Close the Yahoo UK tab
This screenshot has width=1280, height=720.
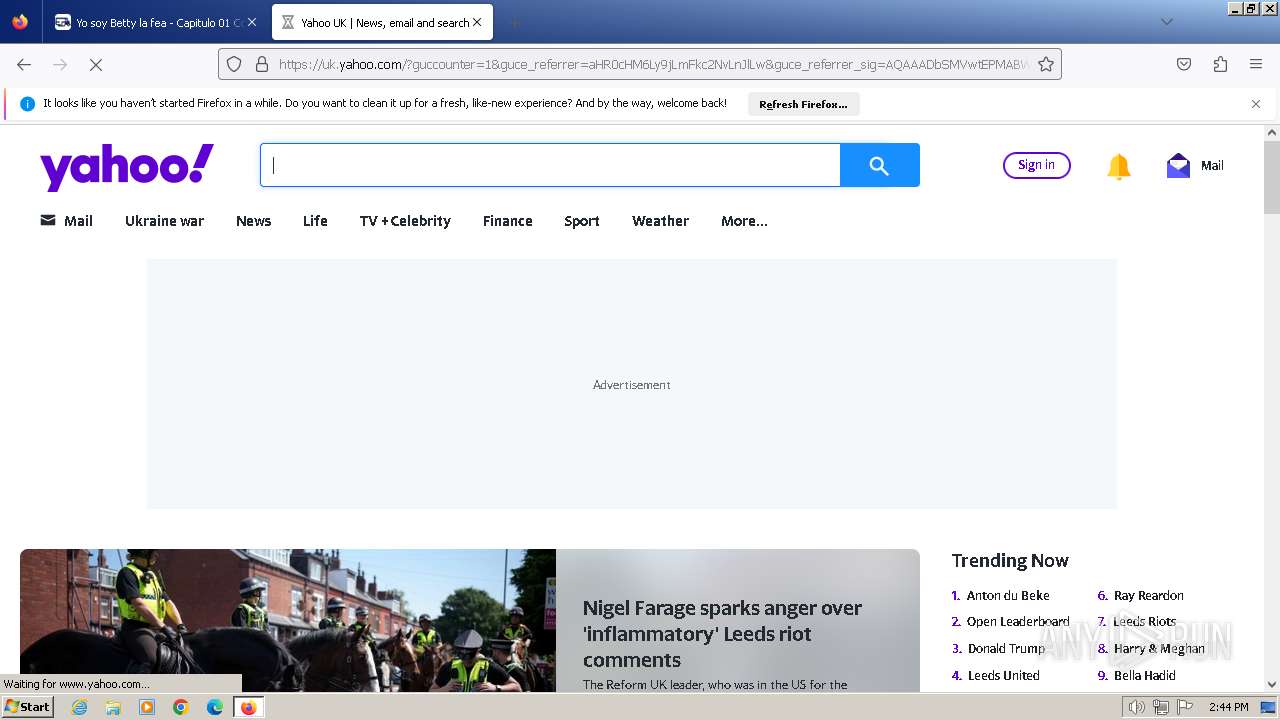click(x=477, y=22)
